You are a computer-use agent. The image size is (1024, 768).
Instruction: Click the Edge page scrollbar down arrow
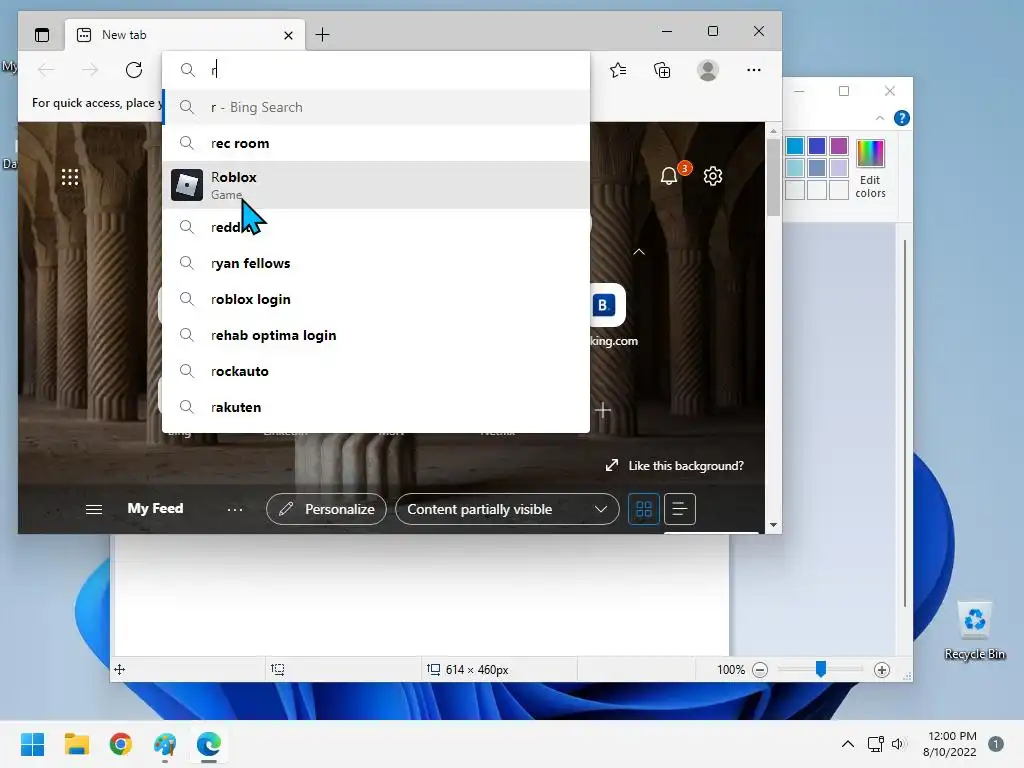773,525
